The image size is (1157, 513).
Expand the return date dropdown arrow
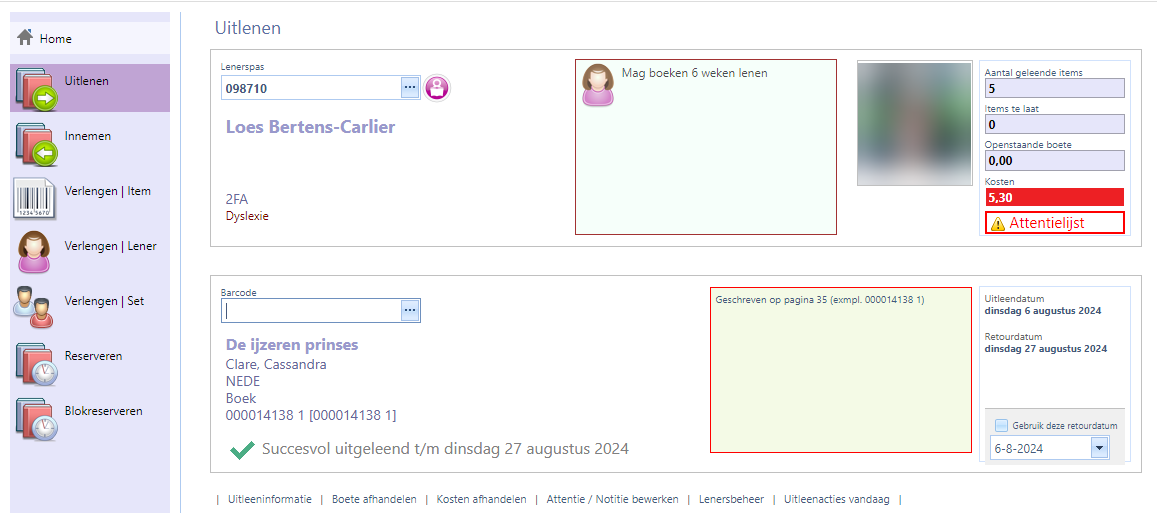(x=1099, y=448)
